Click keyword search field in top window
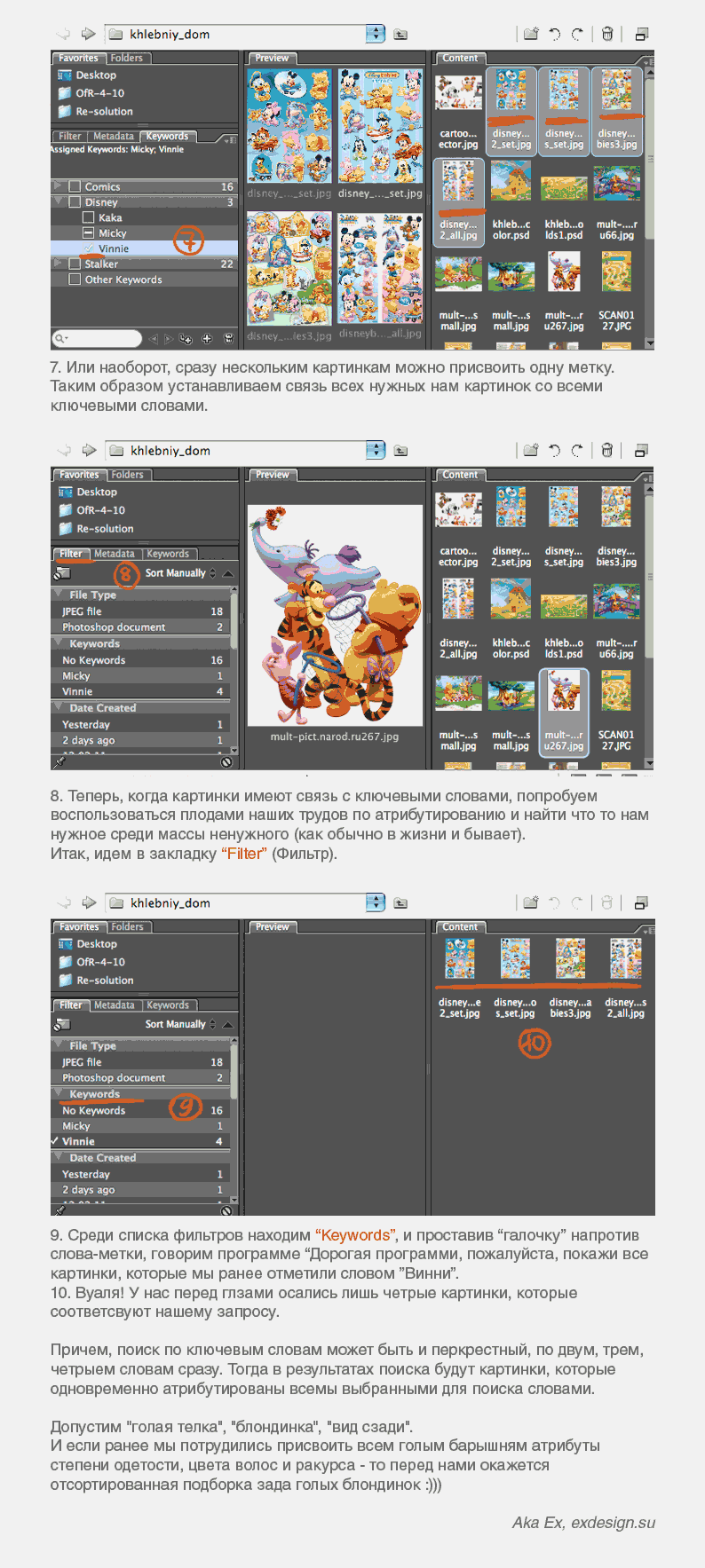Image resolution: width=705 pixels, height=1568 pixels. (98, 338)
